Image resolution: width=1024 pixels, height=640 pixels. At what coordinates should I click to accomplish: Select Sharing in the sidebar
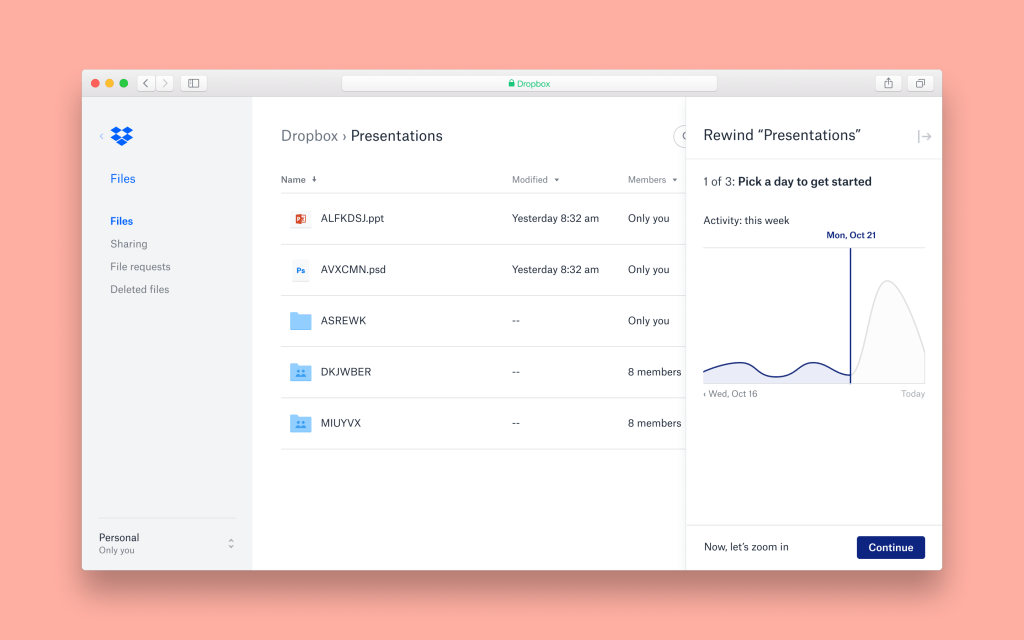coord(128,244)
